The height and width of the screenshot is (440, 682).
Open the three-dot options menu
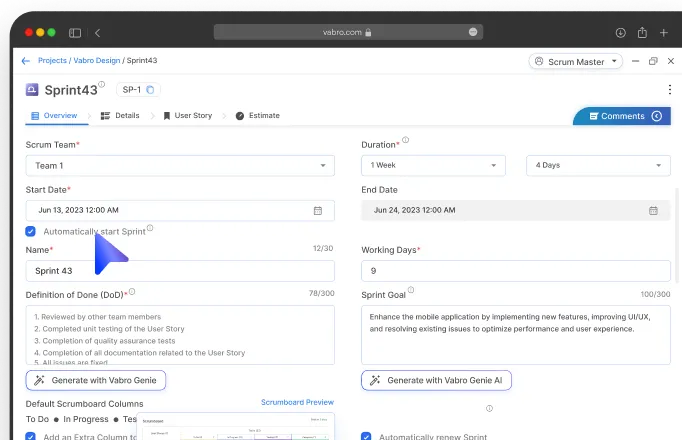tap(669, 90)
